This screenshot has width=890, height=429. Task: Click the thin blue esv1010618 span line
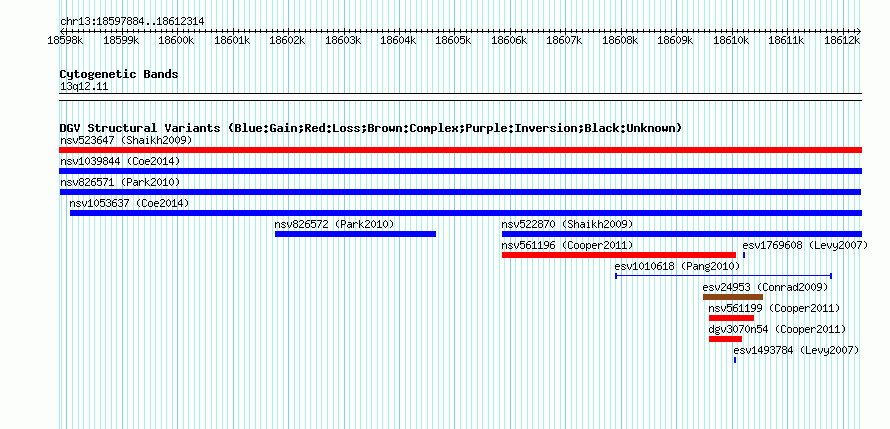point(724,276)
